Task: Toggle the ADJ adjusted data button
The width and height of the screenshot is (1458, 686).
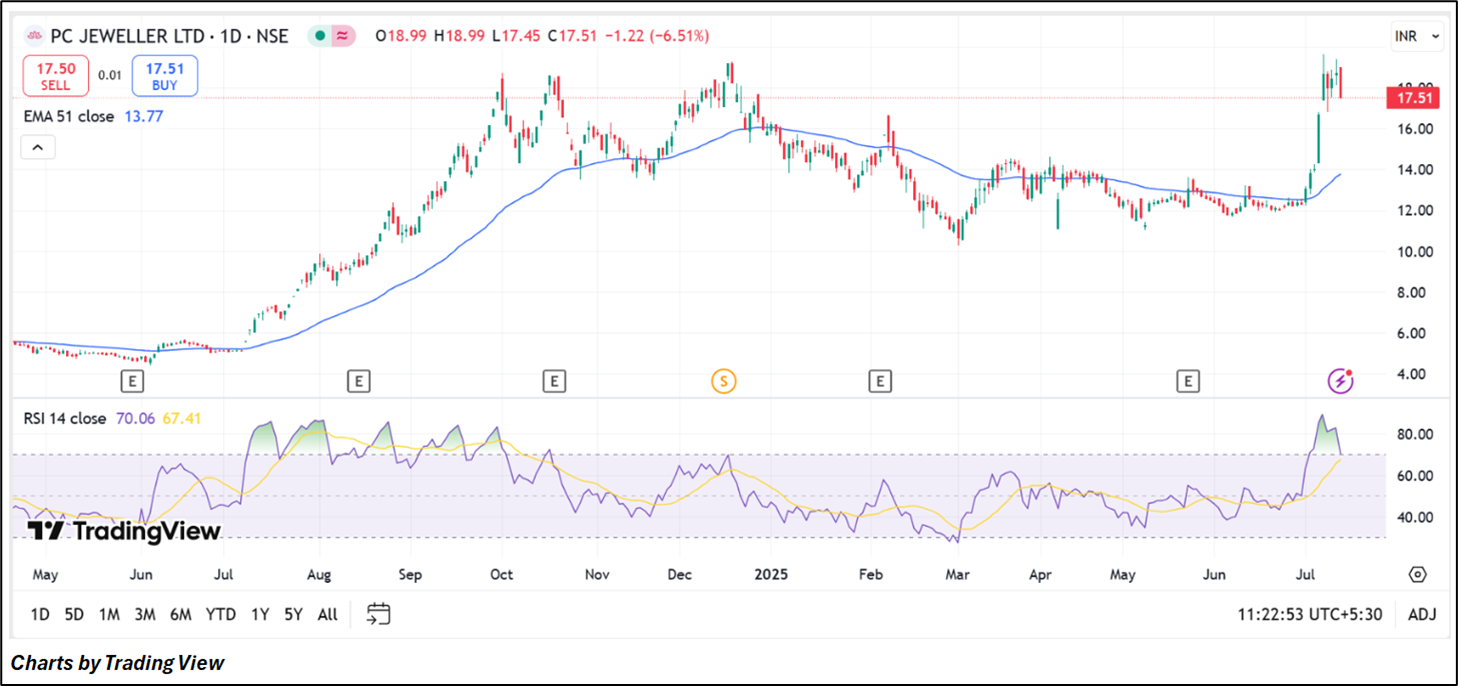Action: point(1421,614)
